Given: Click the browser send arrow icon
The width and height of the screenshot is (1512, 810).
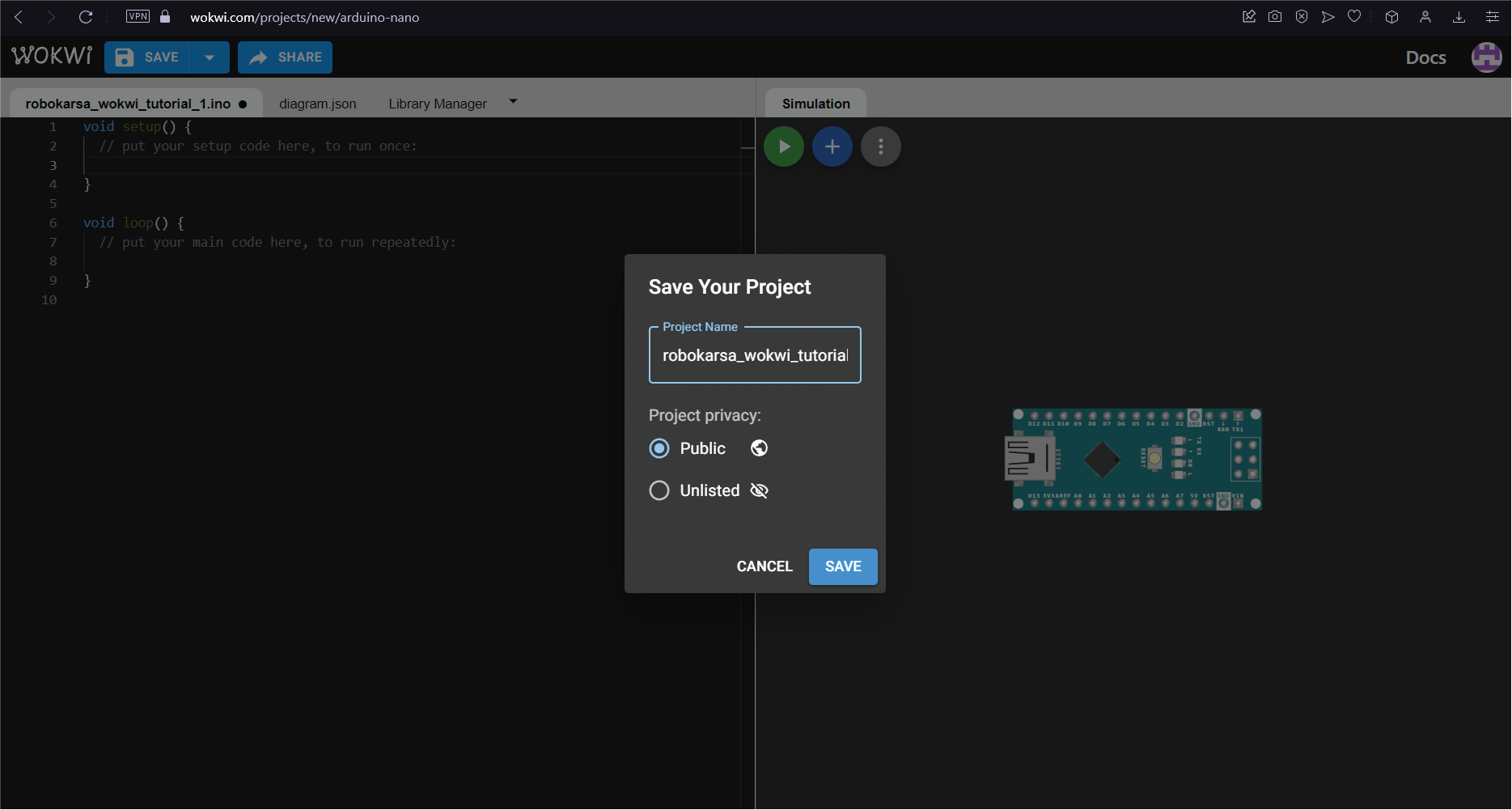Looking at the screenshot, I should click(x=1328, y=16).
